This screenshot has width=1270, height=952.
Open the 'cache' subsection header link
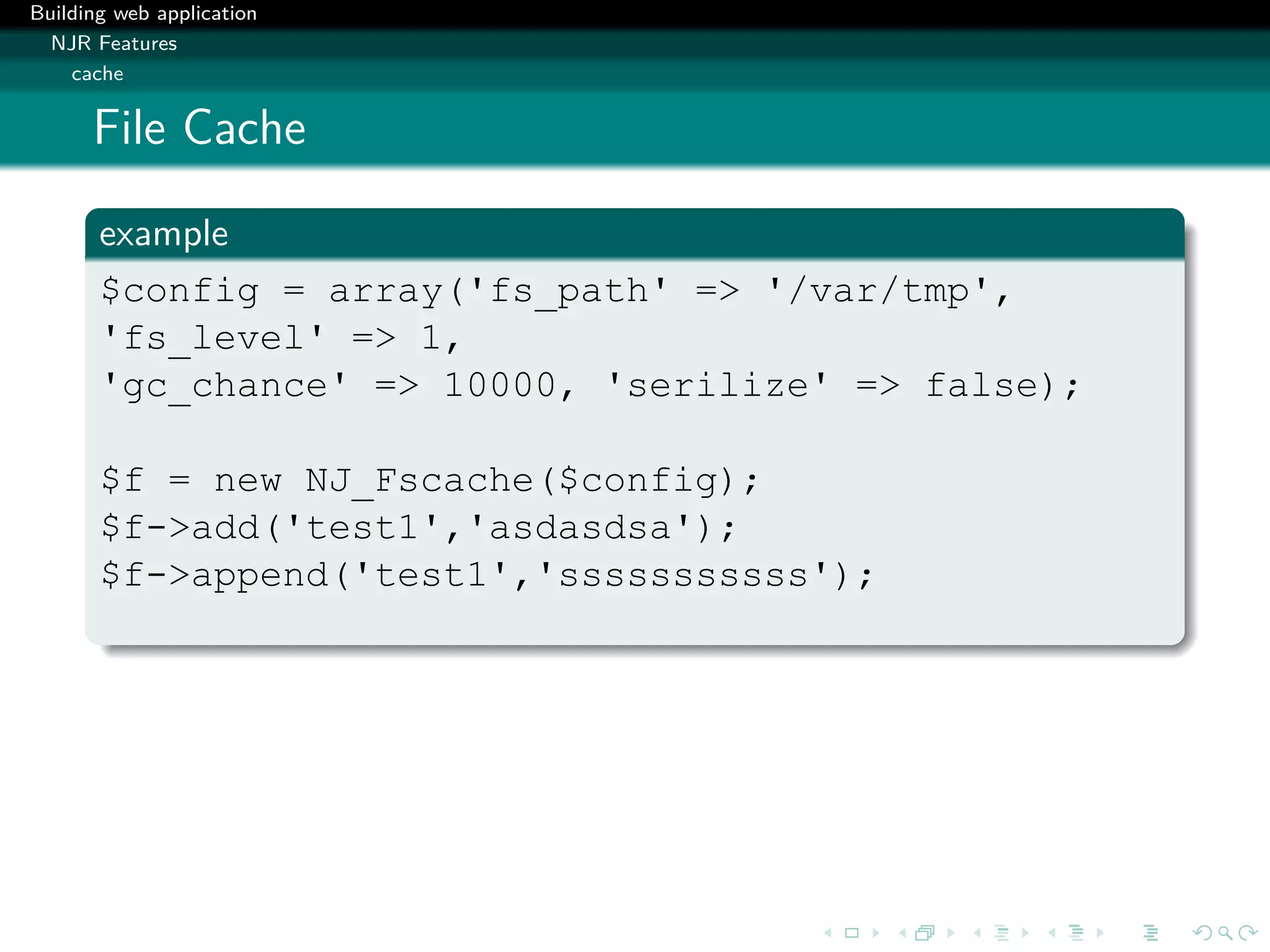click(97, 74)
